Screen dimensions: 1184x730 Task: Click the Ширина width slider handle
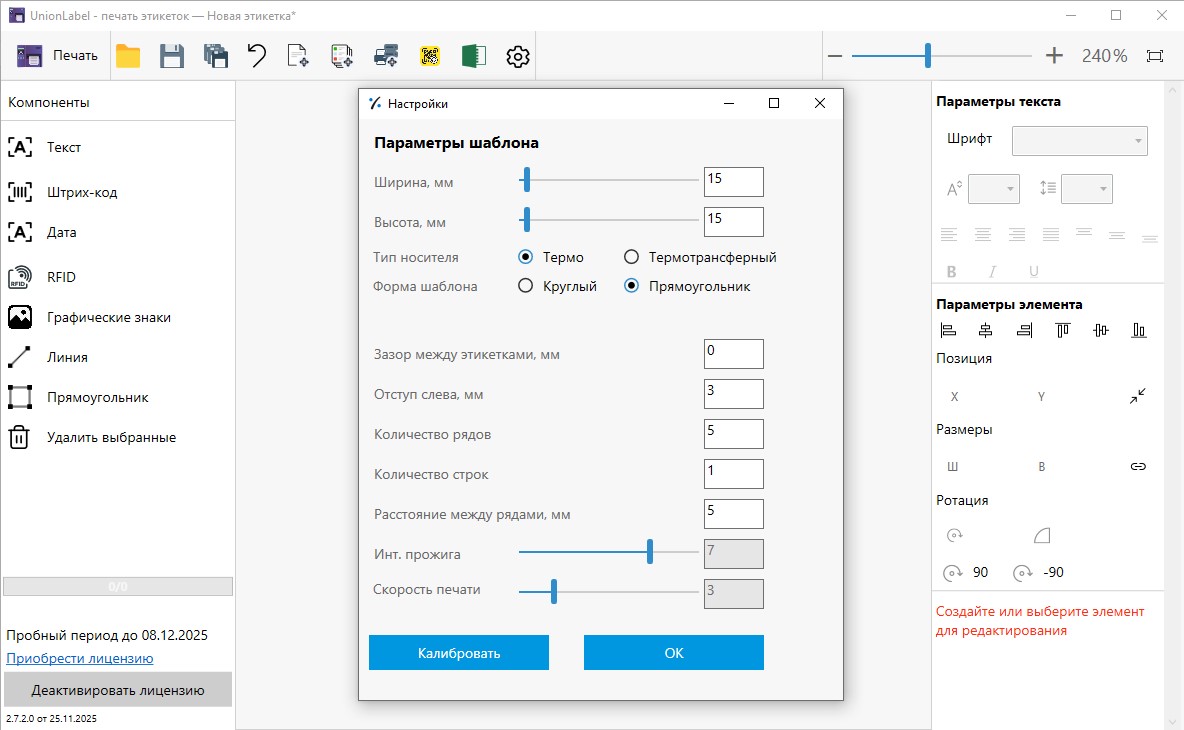click(x=526, y=181)
